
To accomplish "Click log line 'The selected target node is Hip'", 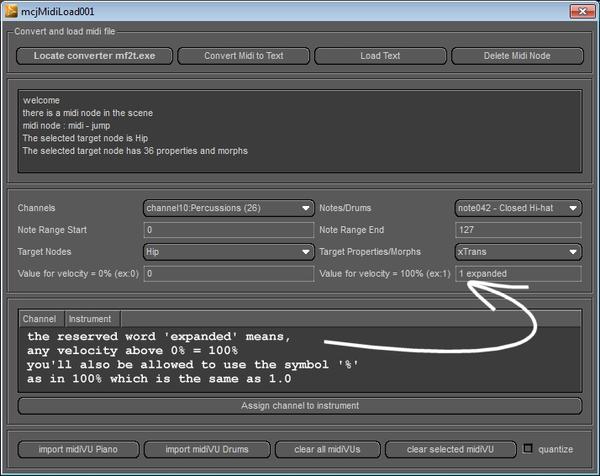I will [85, 138].
